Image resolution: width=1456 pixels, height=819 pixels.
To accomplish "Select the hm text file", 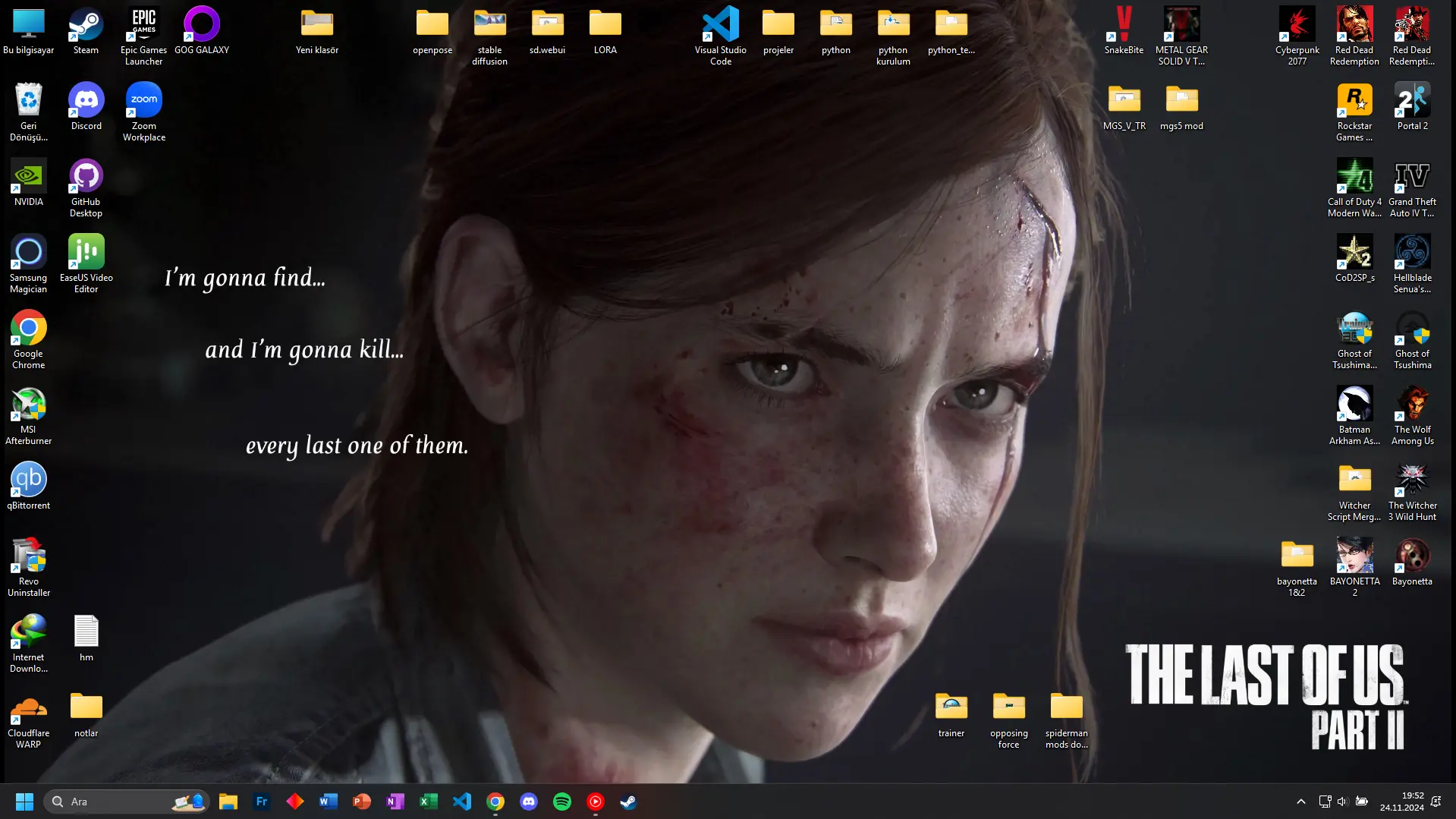I will tap(86, 638).
